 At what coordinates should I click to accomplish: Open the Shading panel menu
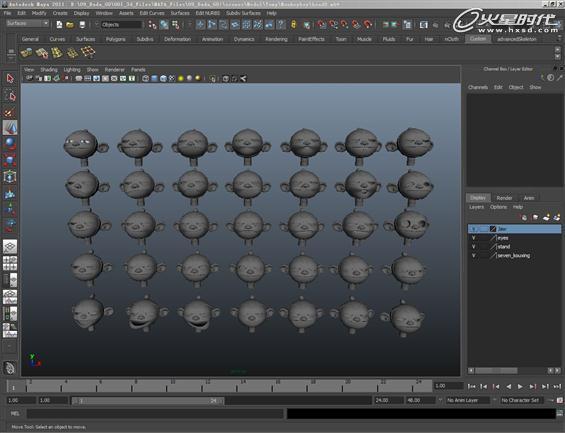pos(49,70)
